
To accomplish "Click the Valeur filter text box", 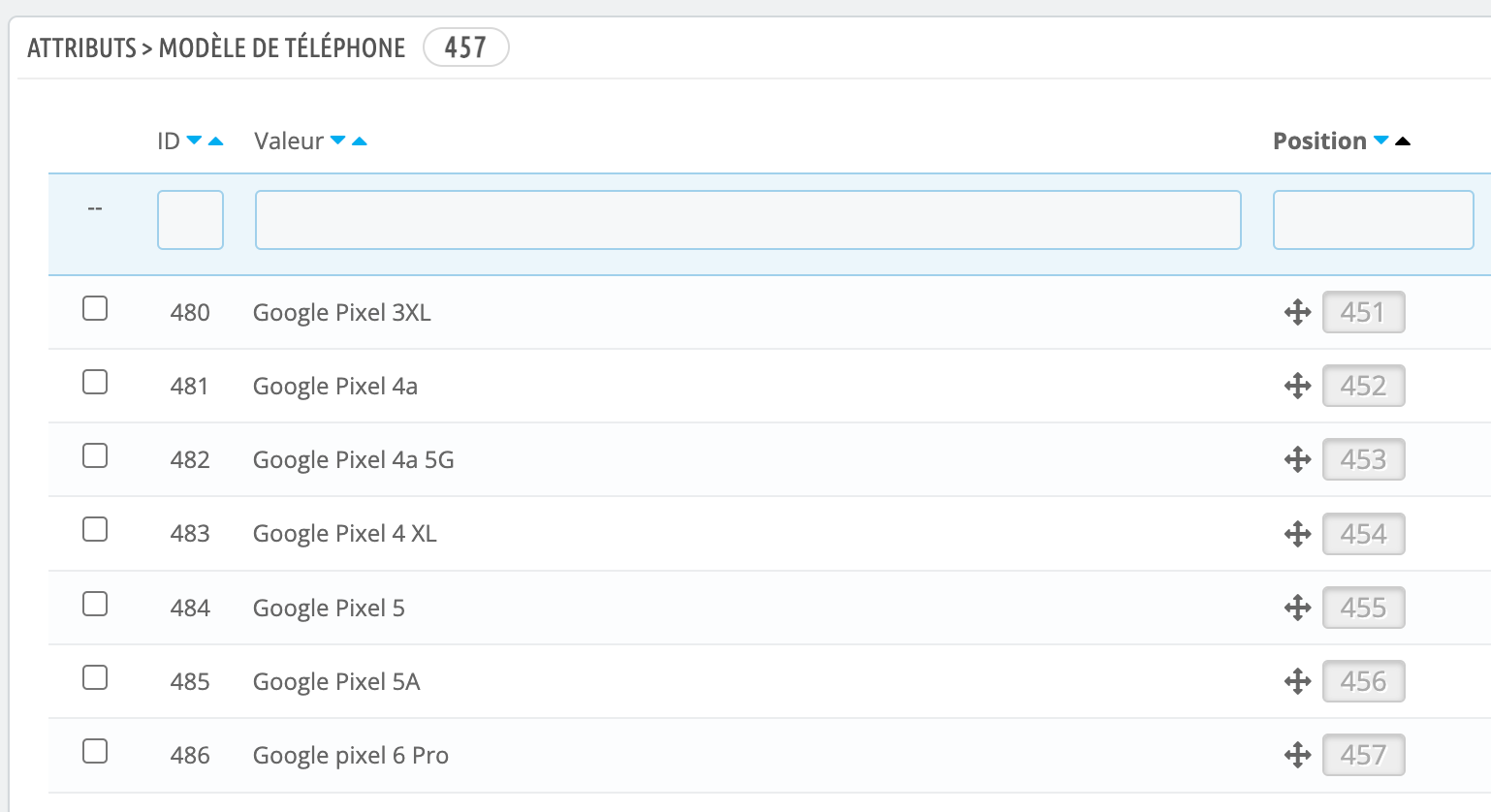I will 747,220.
